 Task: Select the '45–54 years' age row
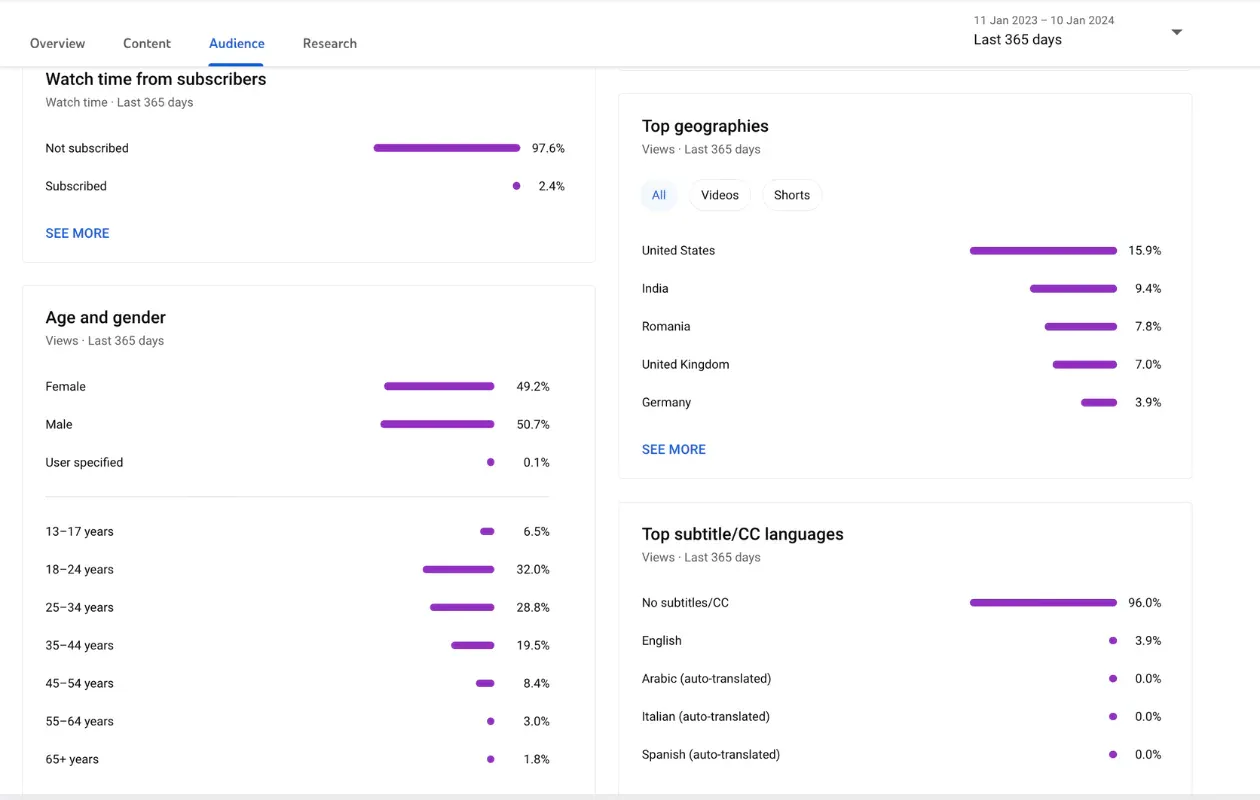click(x=297, y=683)
